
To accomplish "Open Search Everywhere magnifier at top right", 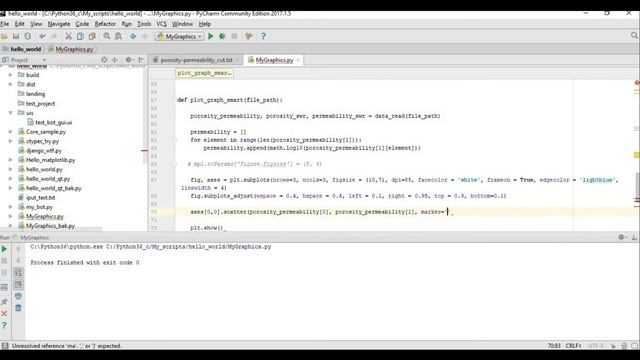I will click(634, 36).
